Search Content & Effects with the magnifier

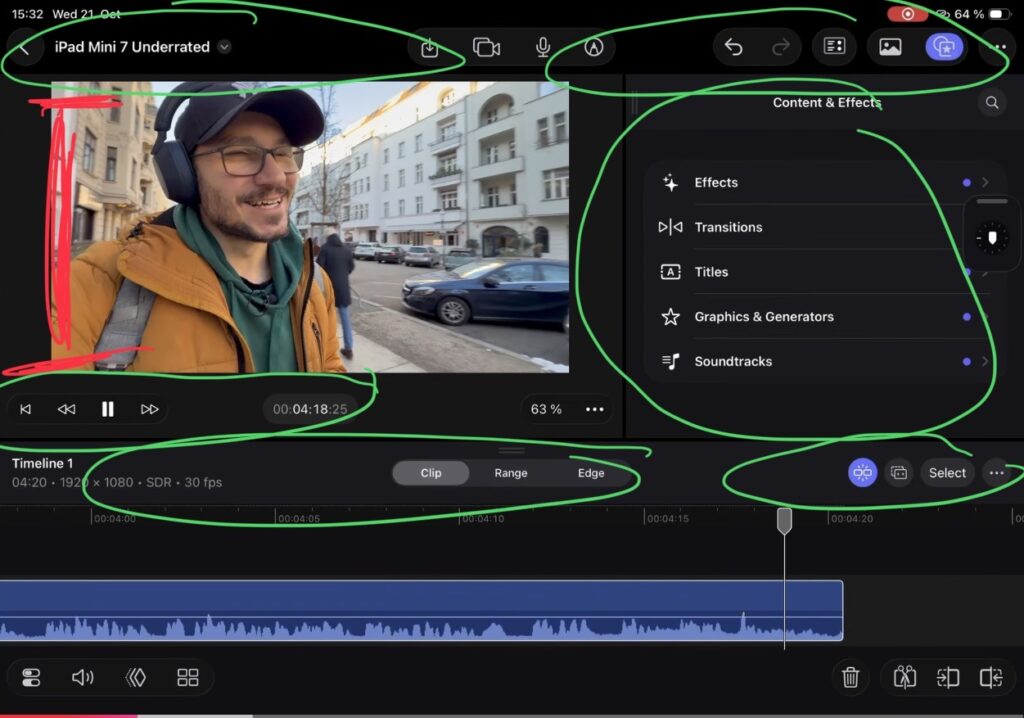click(x=992, y=103)
